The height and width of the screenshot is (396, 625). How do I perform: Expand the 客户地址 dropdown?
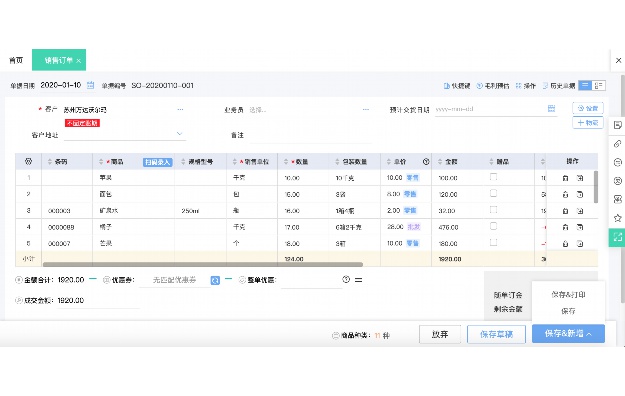pos(179,134)
